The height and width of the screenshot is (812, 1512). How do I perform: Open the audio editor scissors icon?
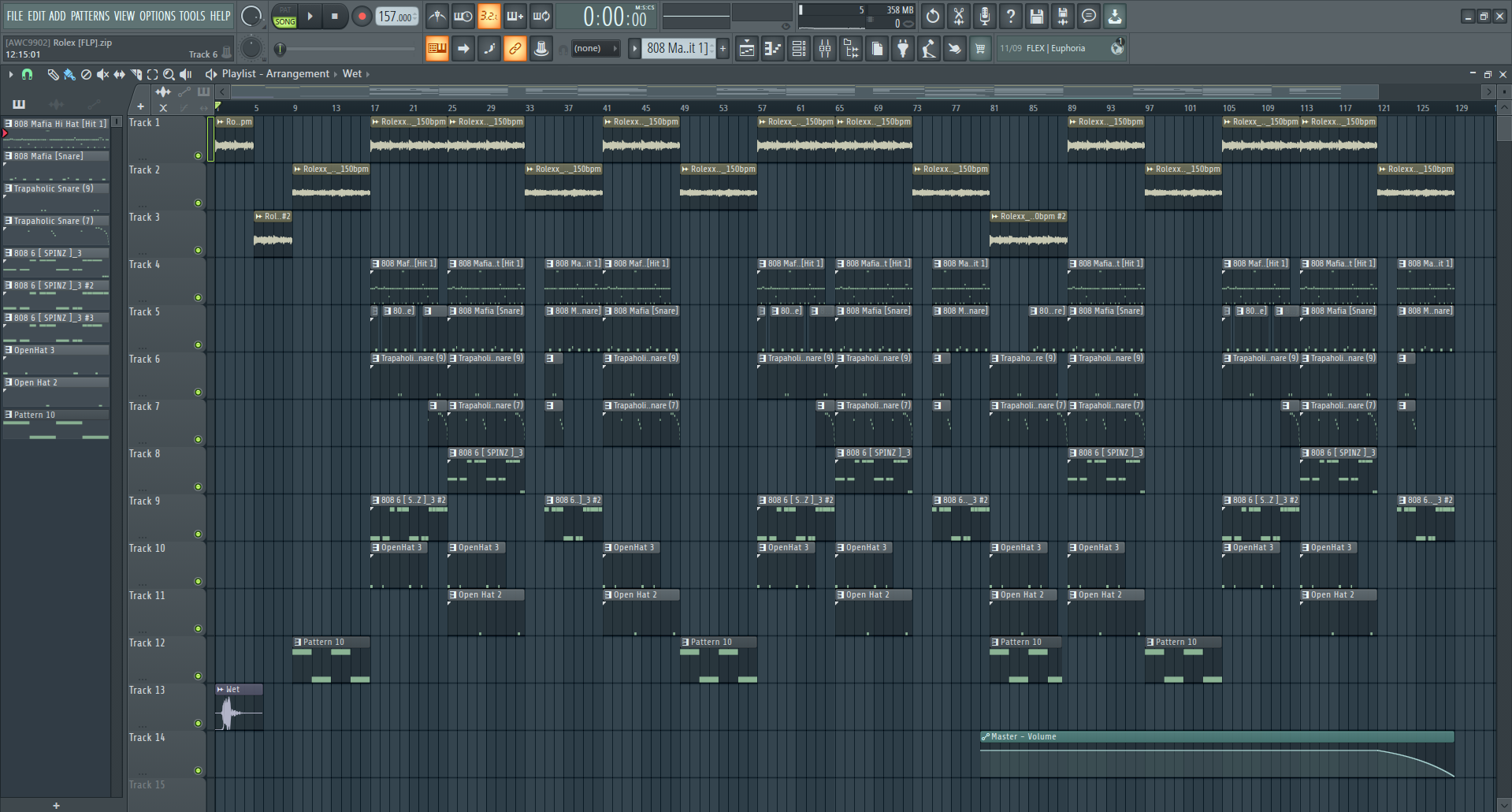(958, 16)
